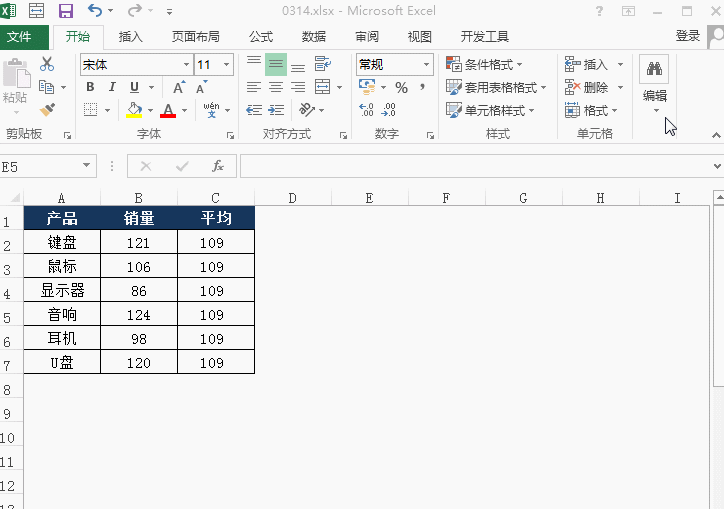Click the 登录 sign-in link
724x509 pixels.
point(688,36)
